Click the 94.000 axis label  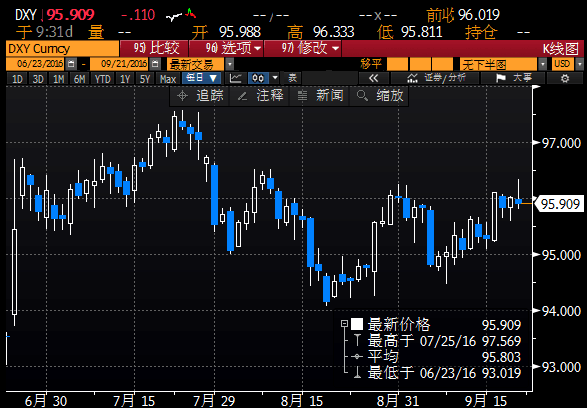(561, 311)
